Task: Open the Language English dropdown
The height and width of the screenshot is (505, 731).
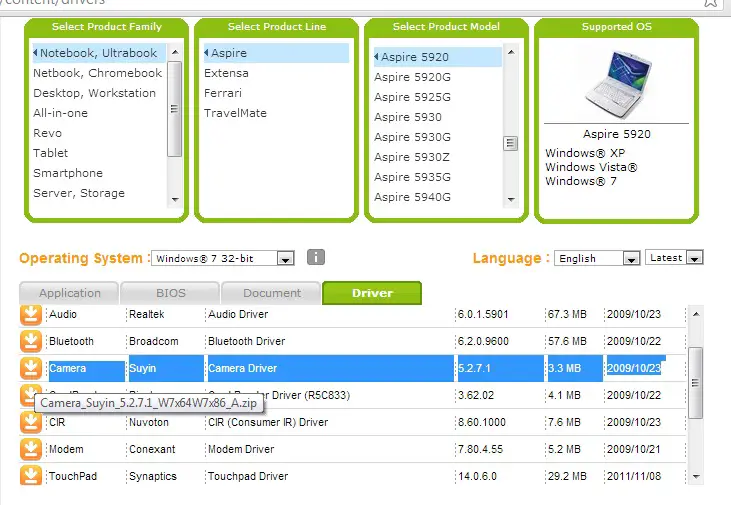Action: [597, 258]
